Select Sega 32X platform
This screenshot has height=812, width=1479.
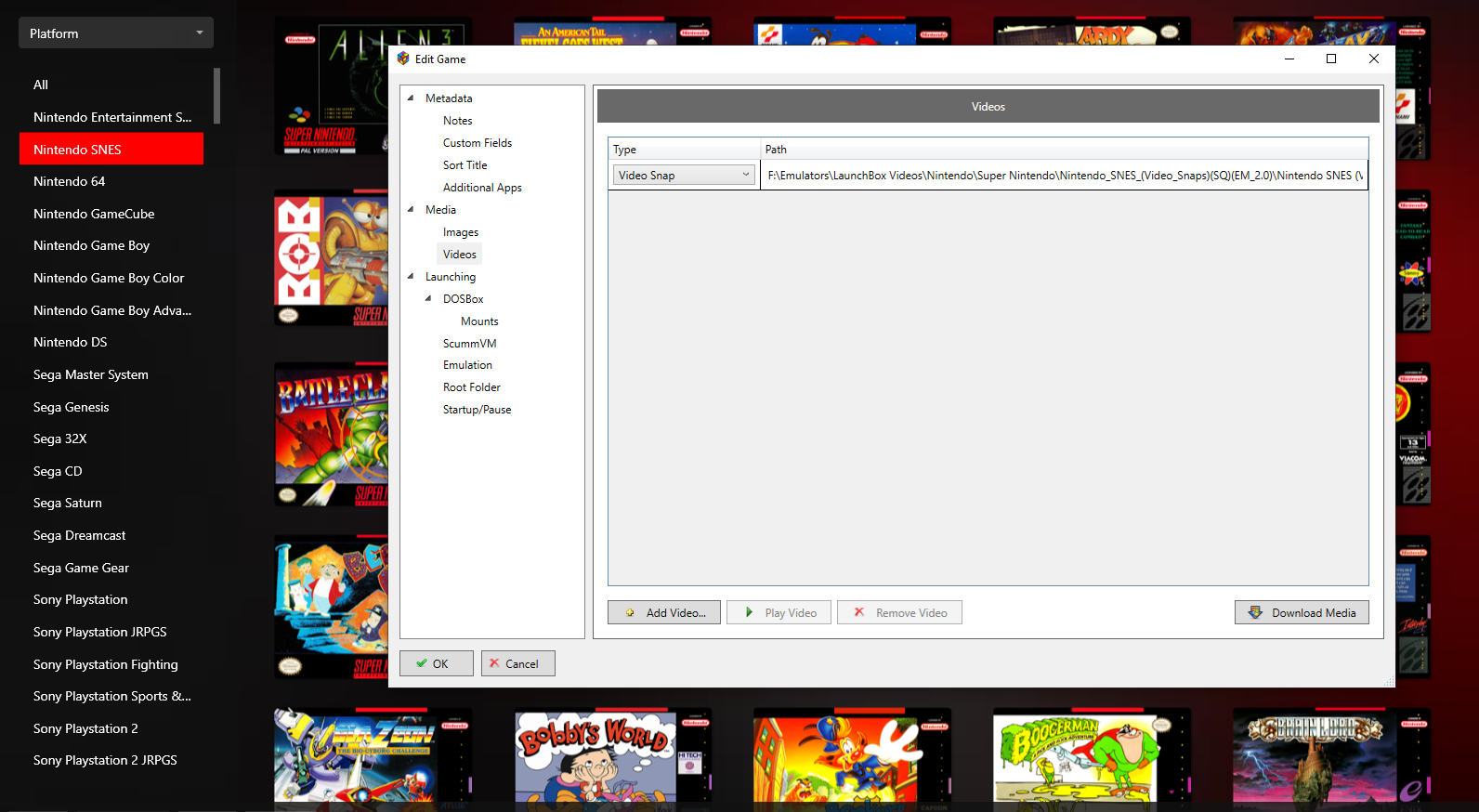[111, 439]
